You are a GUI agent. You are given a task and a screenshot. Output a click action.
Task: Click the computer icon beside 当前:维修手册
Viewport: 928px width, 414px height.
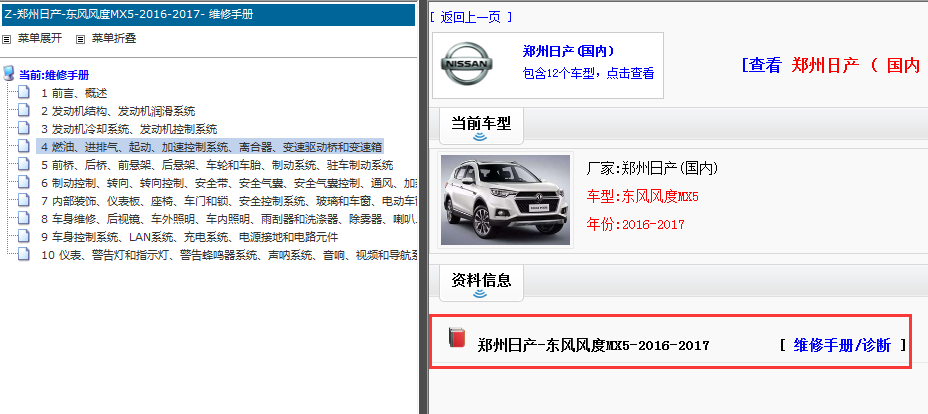pos(8,74)
